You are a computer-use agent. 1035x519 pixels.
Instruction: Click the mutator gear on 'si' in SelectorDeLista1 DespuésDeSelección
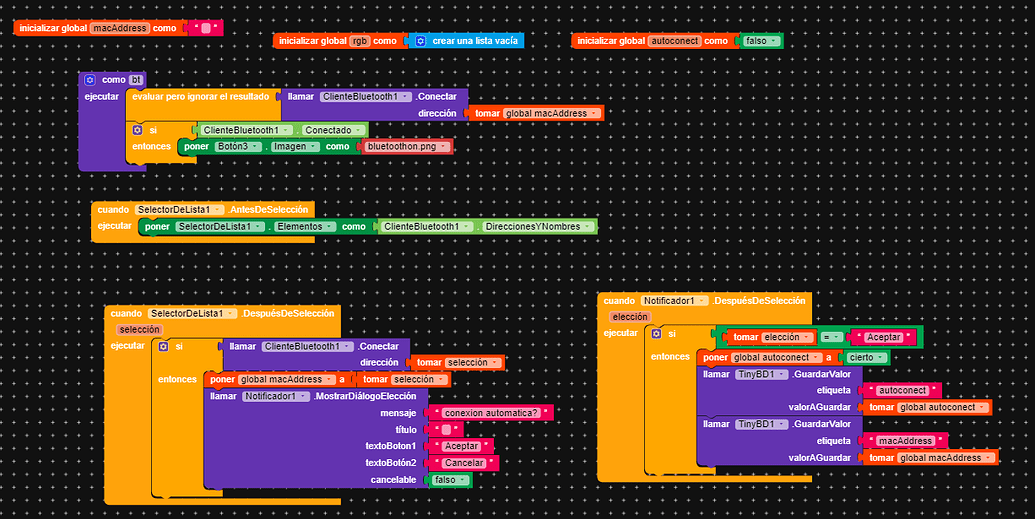click(x=164, y=346)
